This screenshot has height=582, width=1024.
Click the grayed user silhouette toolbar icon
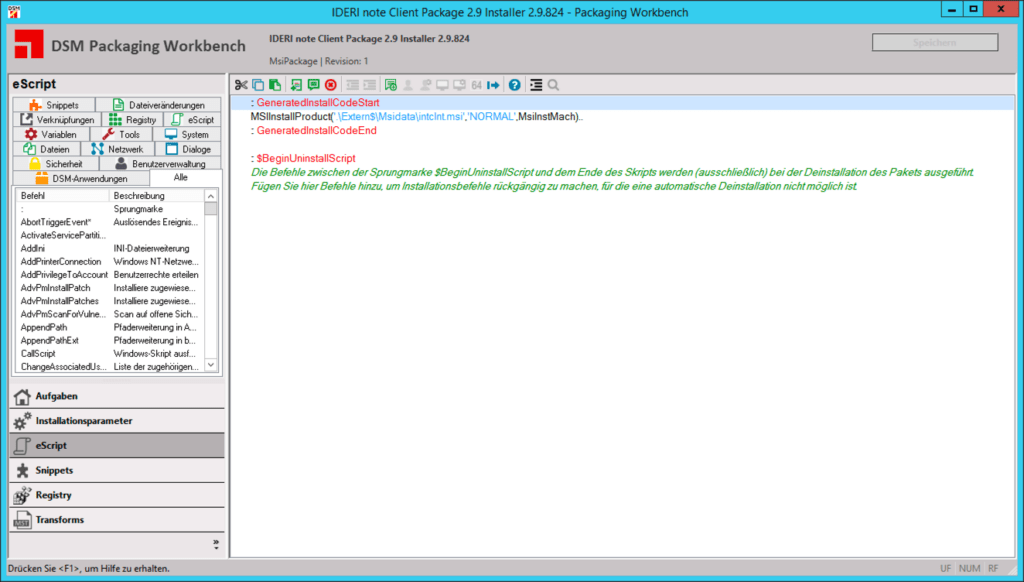408,85
